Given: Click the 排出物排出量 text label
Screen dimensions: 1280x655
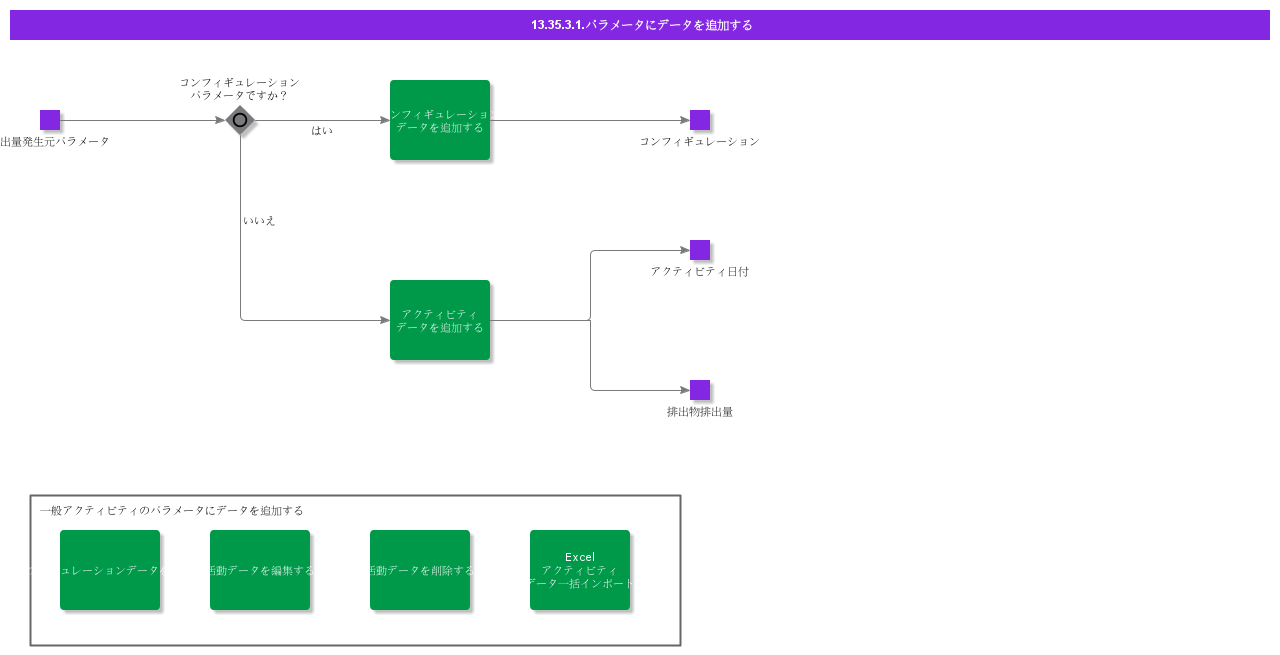Looking at the screenshot, I should [x=700, y=412].
